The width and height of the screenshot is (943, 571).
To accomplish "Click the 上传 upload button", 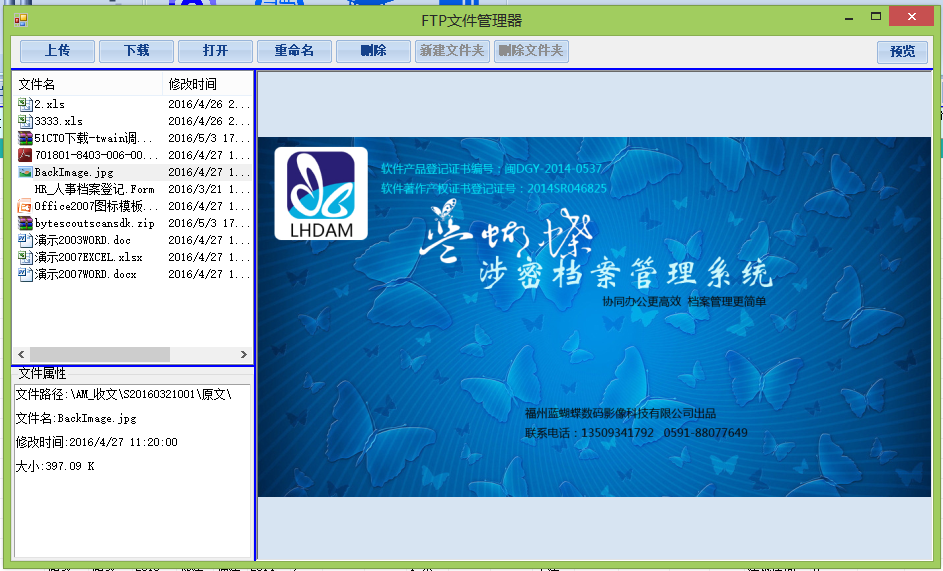I will point(57,51).
